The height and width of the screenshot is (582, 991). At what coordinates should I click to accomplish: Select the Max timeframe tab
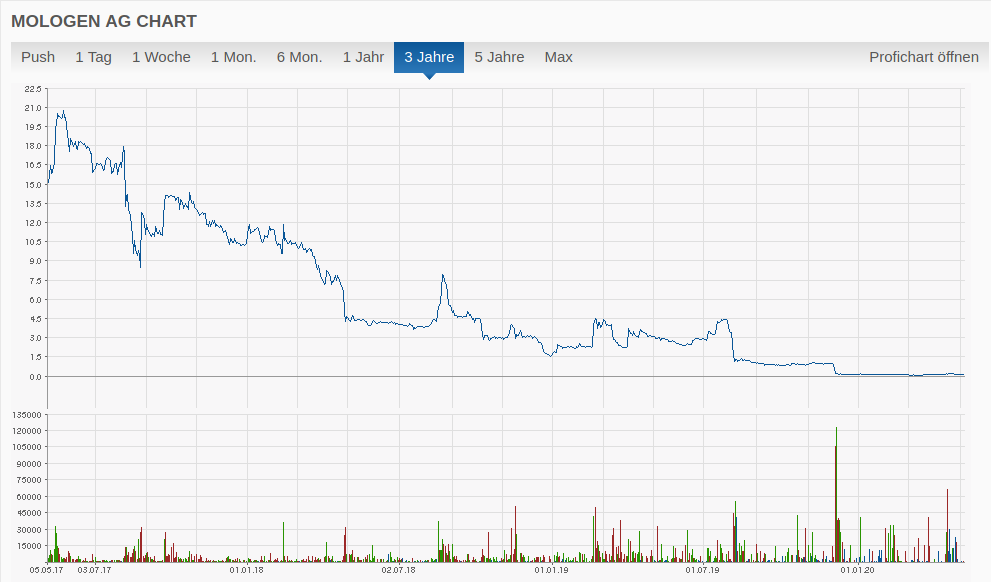pyautogui.click(x=558, y=57)
